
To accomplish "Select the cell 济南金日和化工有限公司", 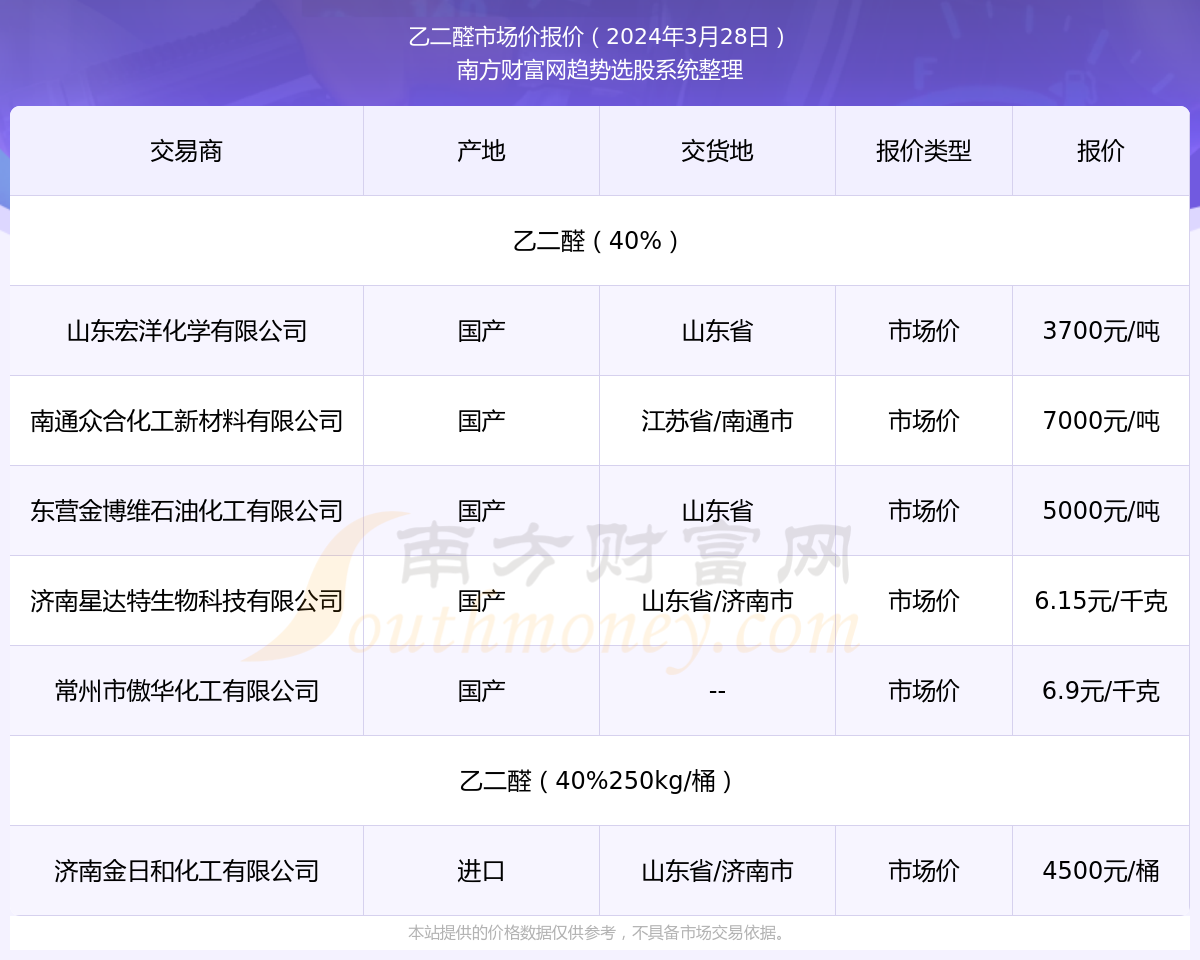I will 187,871.
